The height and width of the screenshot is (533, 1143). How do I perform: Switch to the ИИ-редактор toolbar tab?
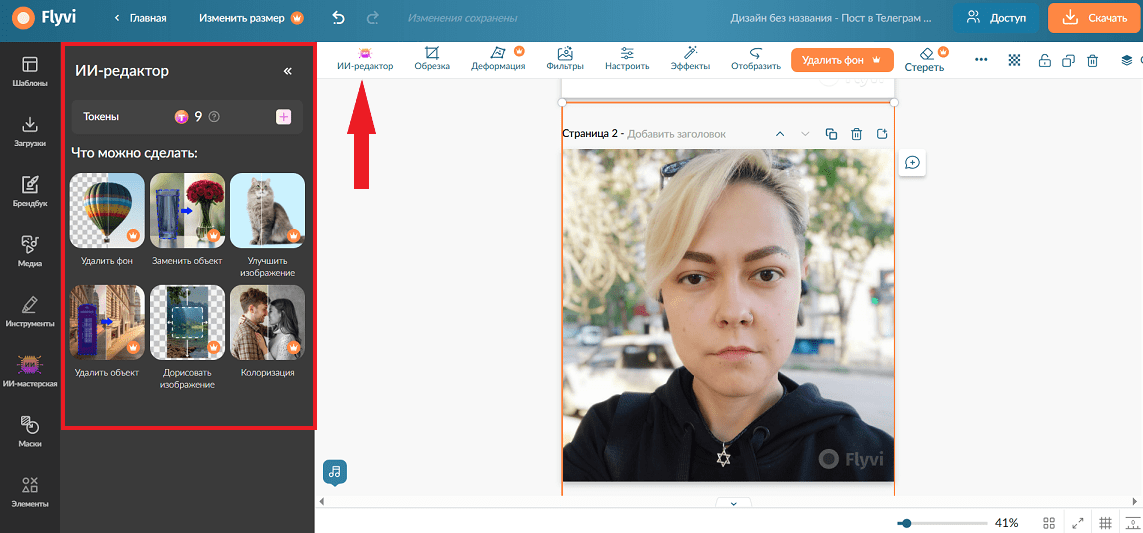(x=365, y=59)
